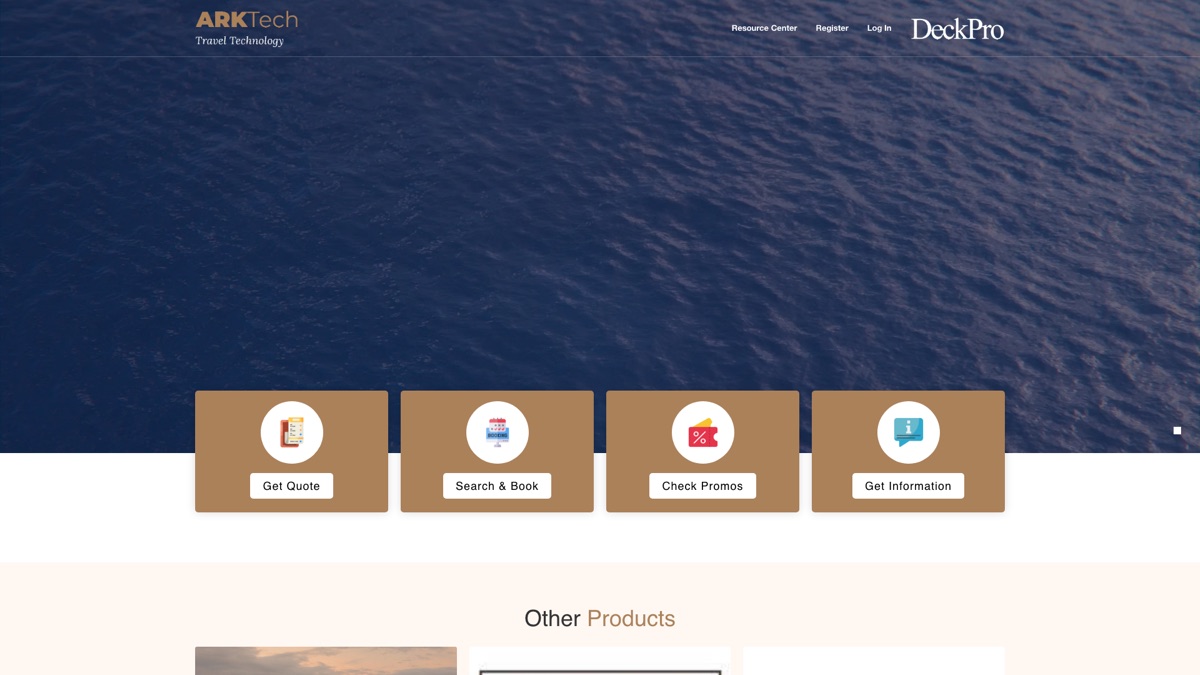Click the Get Information button
Viewport: 1200px width, 675px height.
point(908,486)
